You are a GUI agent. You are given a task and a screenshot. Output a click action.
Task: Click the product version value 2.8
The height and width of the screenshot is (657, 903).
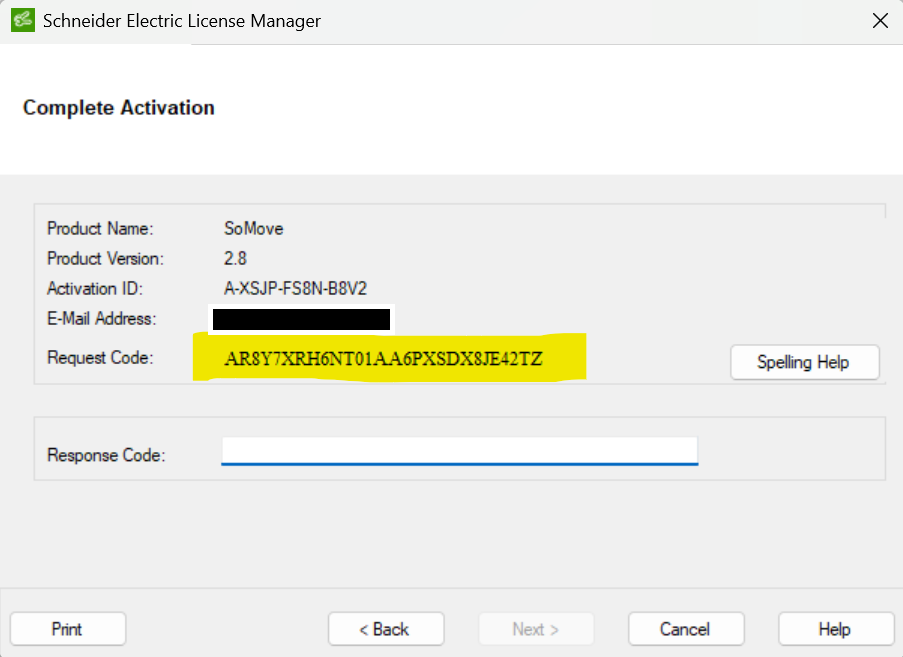point(235,259)
